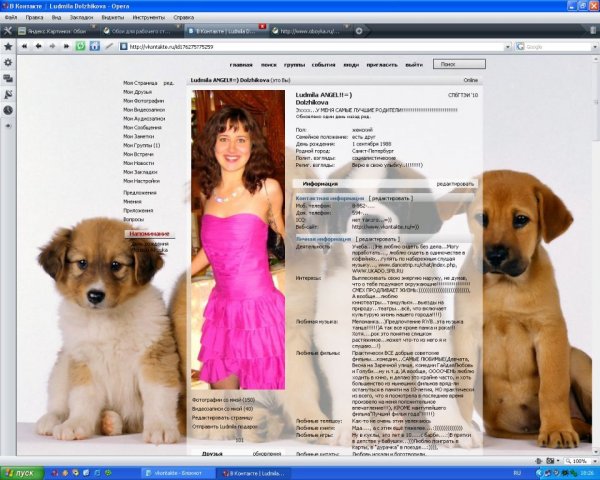
Task: Close the Яндекс.Картинки tab
Action: [93, 26]
